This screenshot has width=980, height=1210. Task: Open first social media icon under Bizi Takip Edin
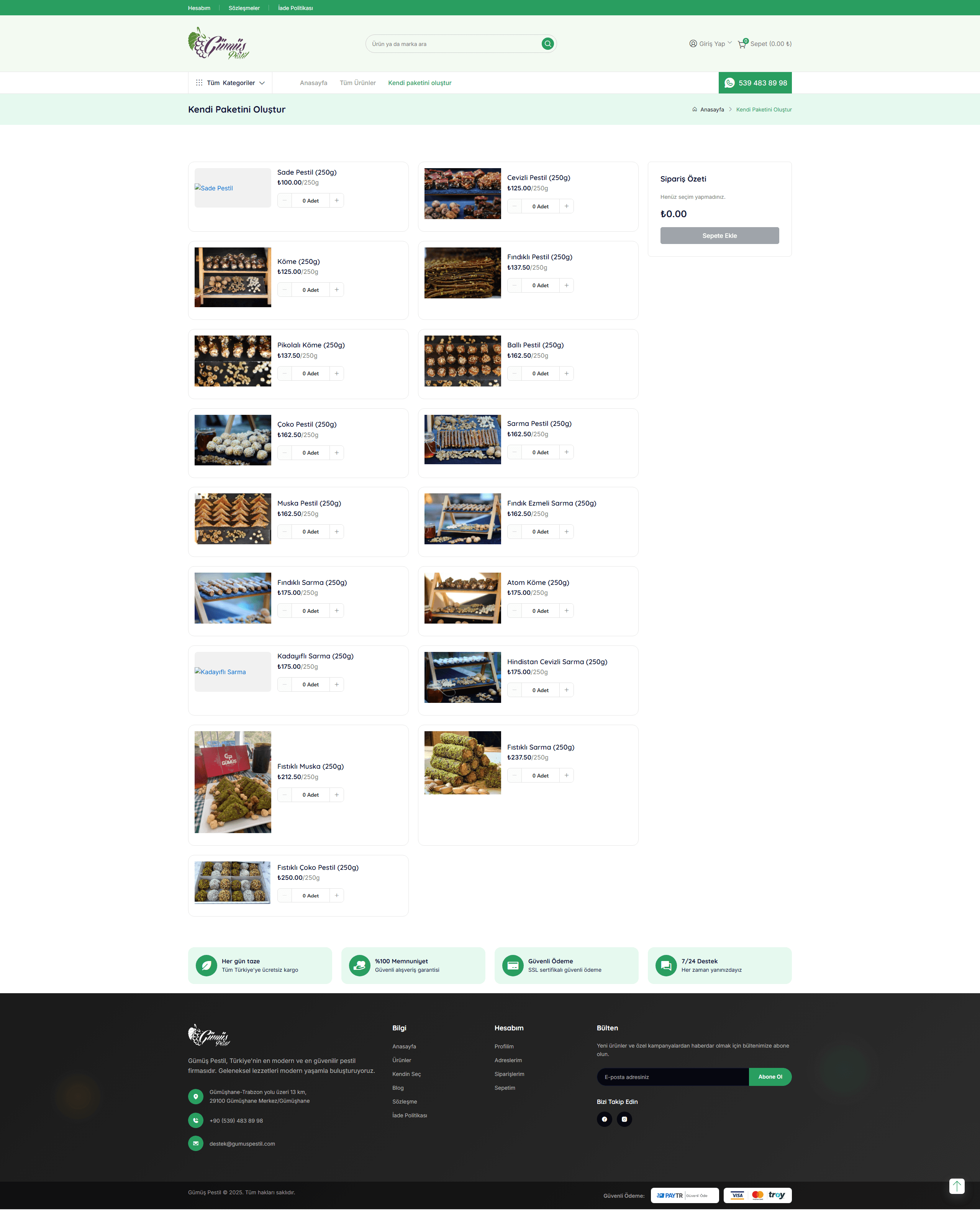(604, 1119)
